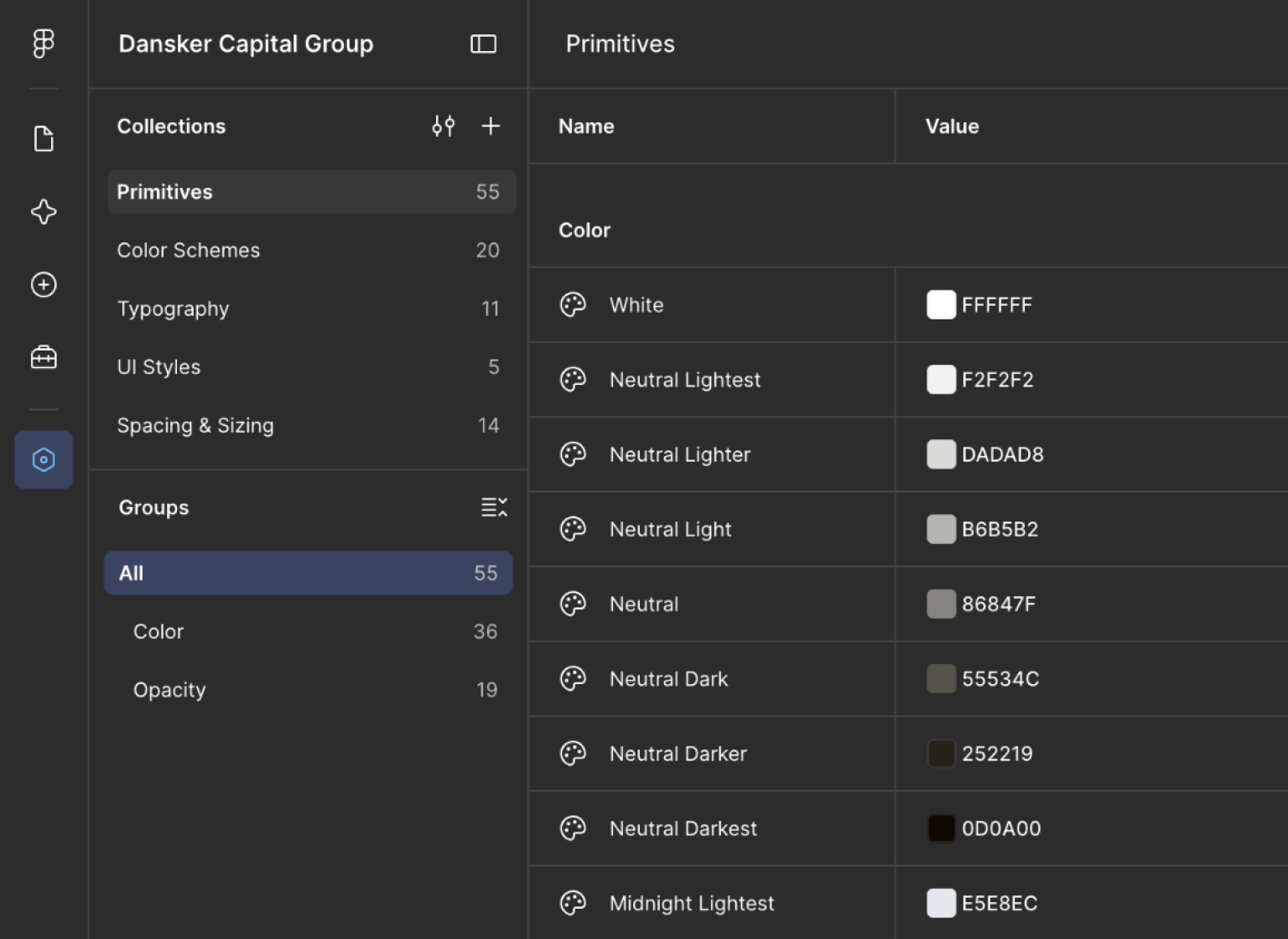
Task: Open the 0D0A00 color swatch
Action: [941, 828]
